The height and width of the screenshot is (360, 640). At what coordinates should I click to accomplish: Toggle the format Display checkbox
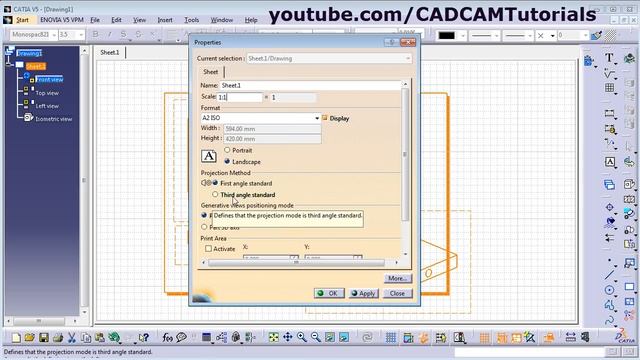click(x=325, y=118)
